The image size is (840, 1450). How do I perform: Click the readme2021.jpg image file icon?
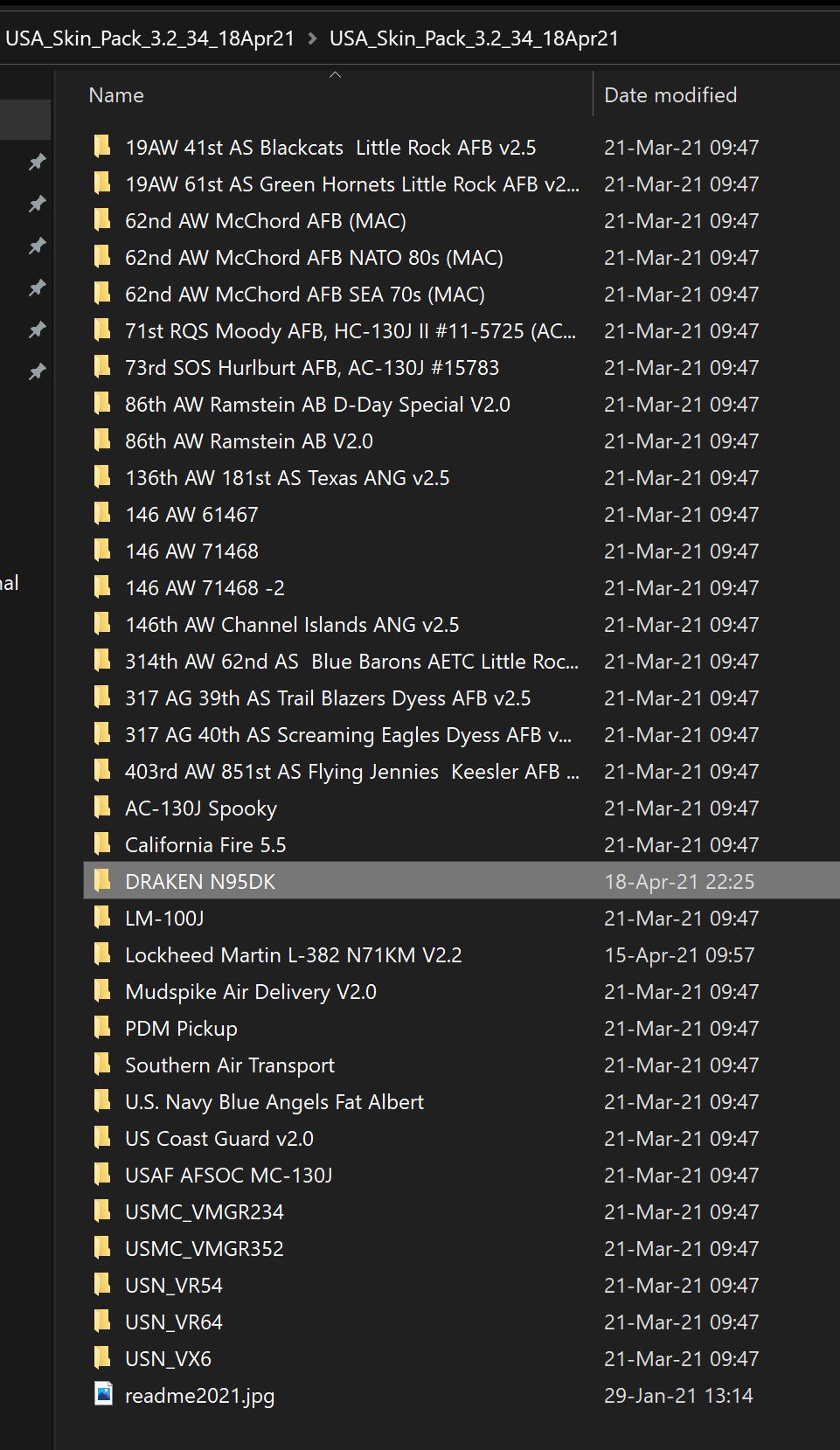(x=103, y=1394)
